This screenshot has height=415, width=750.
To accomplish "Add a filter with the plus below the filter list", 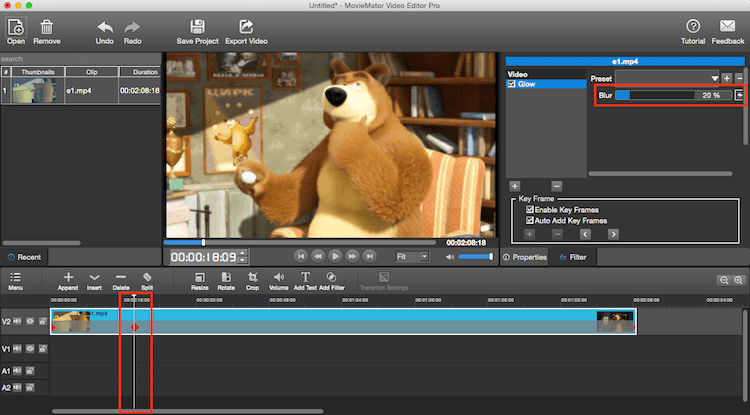I will [515, 186].
